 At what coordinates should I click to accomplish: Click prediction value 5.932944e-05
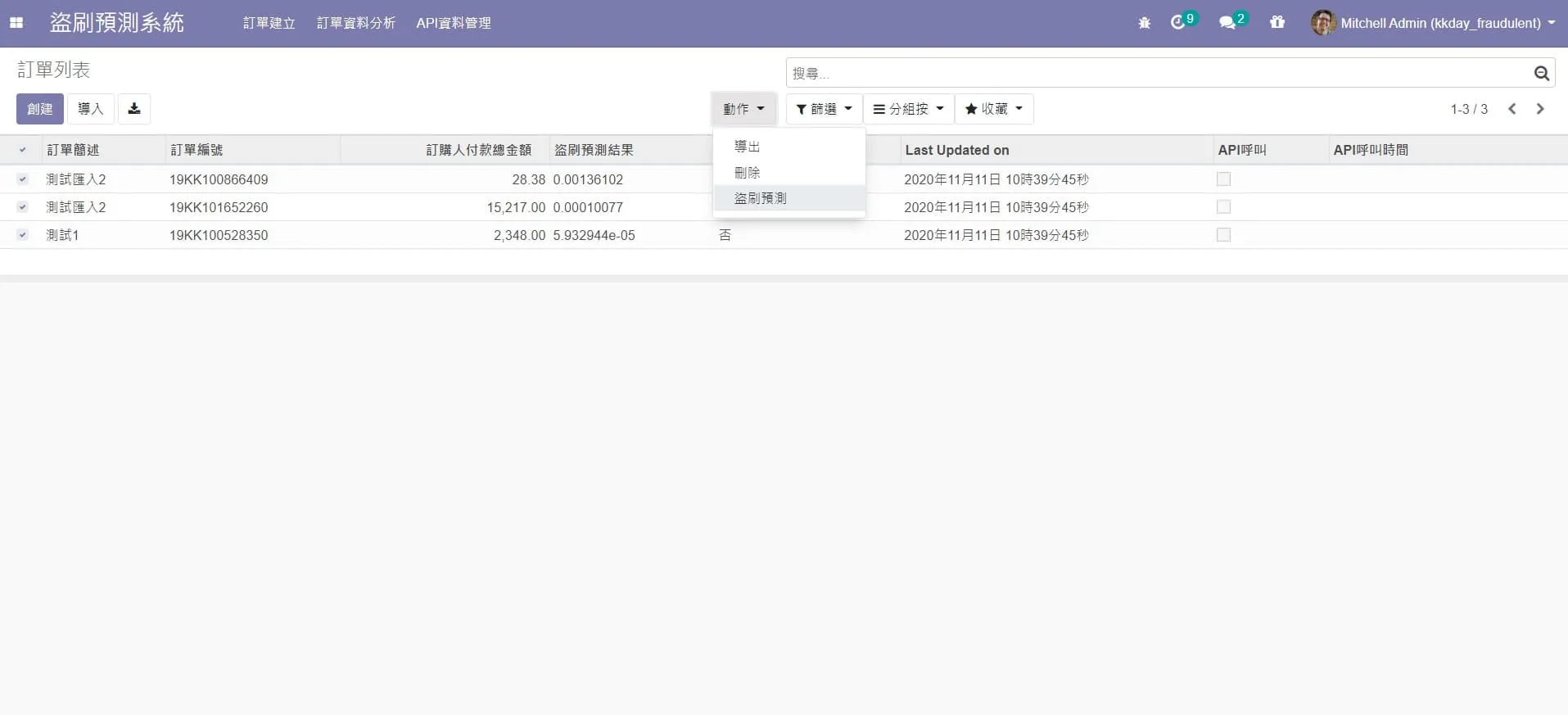[594, 235]
